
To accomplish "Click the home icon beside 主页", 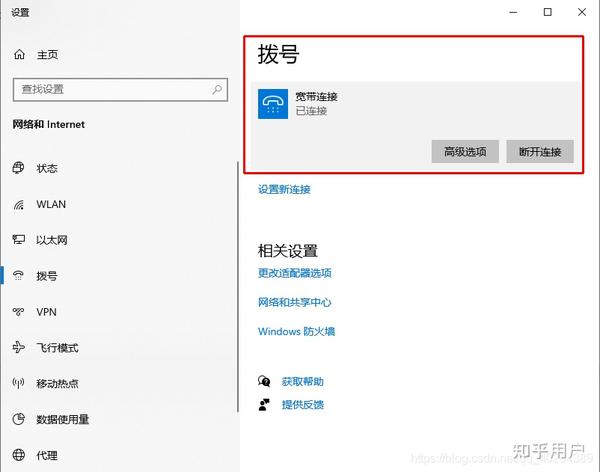I will click(x=19, y=55).
